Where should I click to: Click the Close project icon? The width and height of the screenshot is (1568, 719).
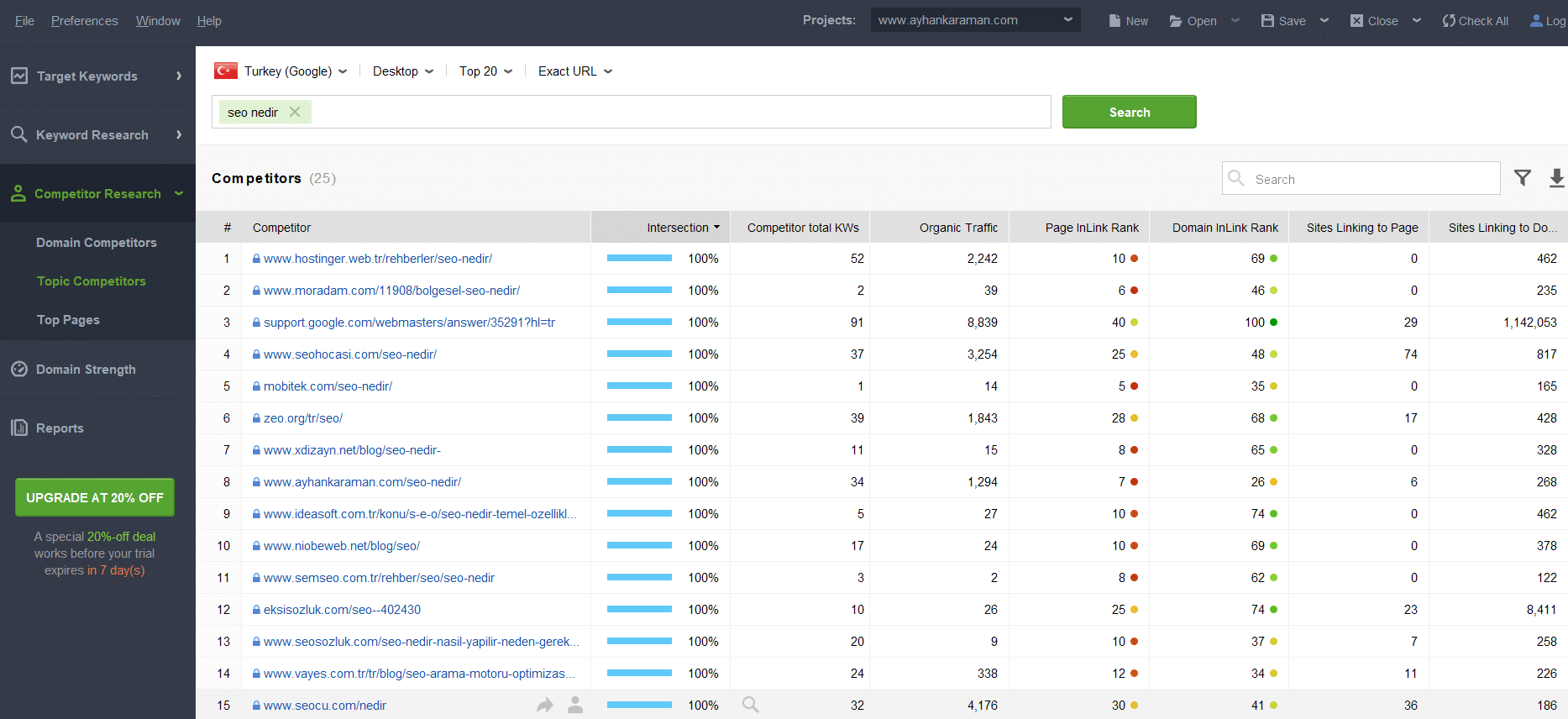pos(1356,20)
